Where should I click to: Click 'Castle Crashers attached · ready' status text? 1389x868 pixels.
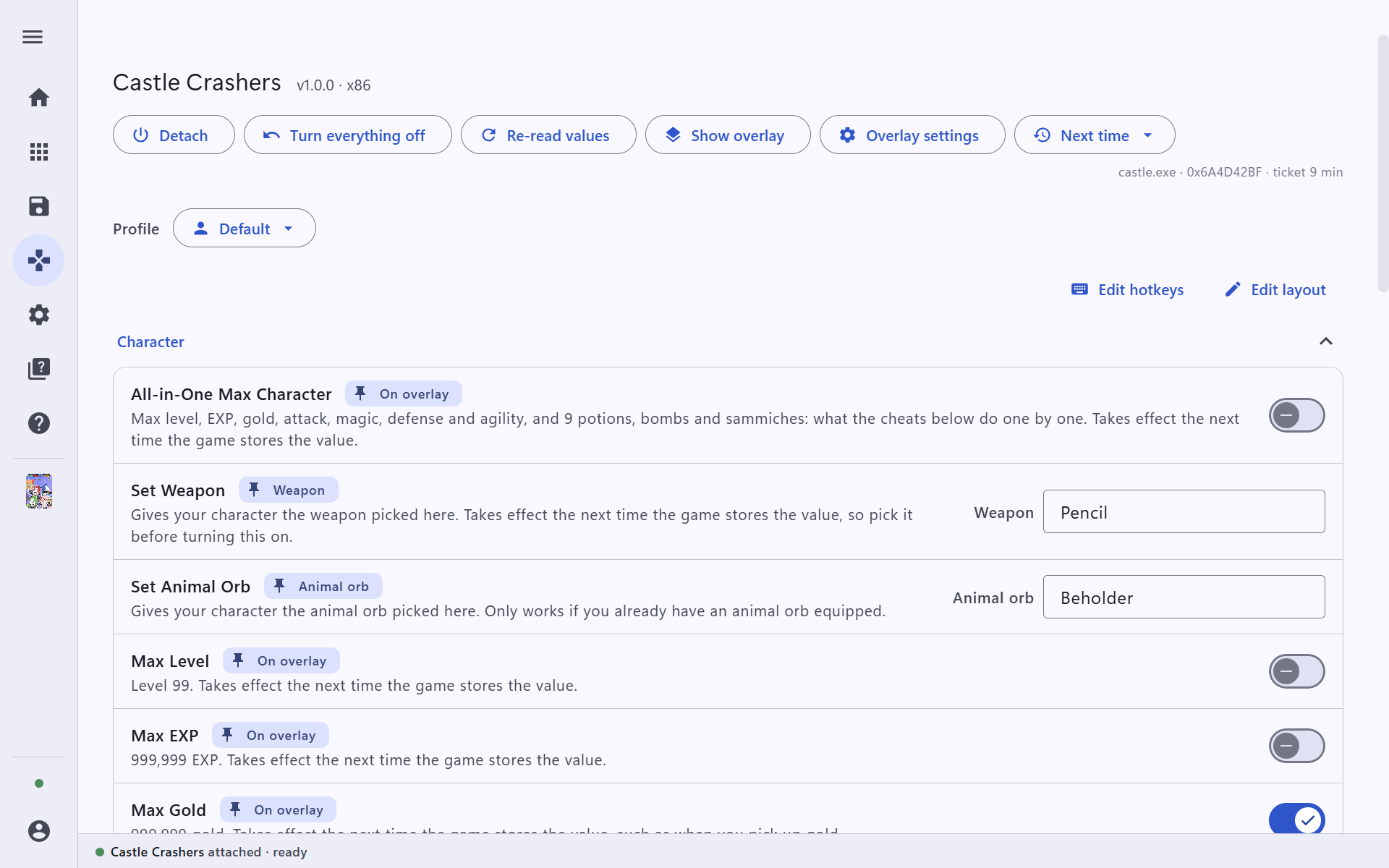209,852
